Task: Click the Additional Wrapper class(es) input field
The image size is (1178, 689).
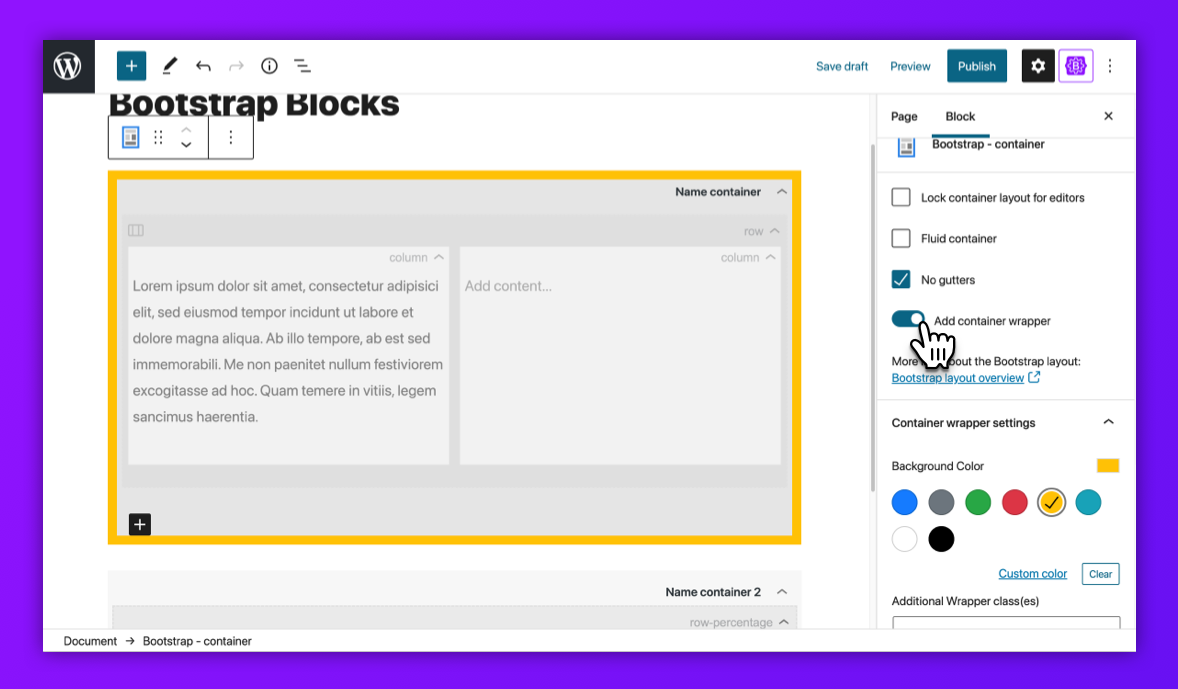Action: [1005, 623]
